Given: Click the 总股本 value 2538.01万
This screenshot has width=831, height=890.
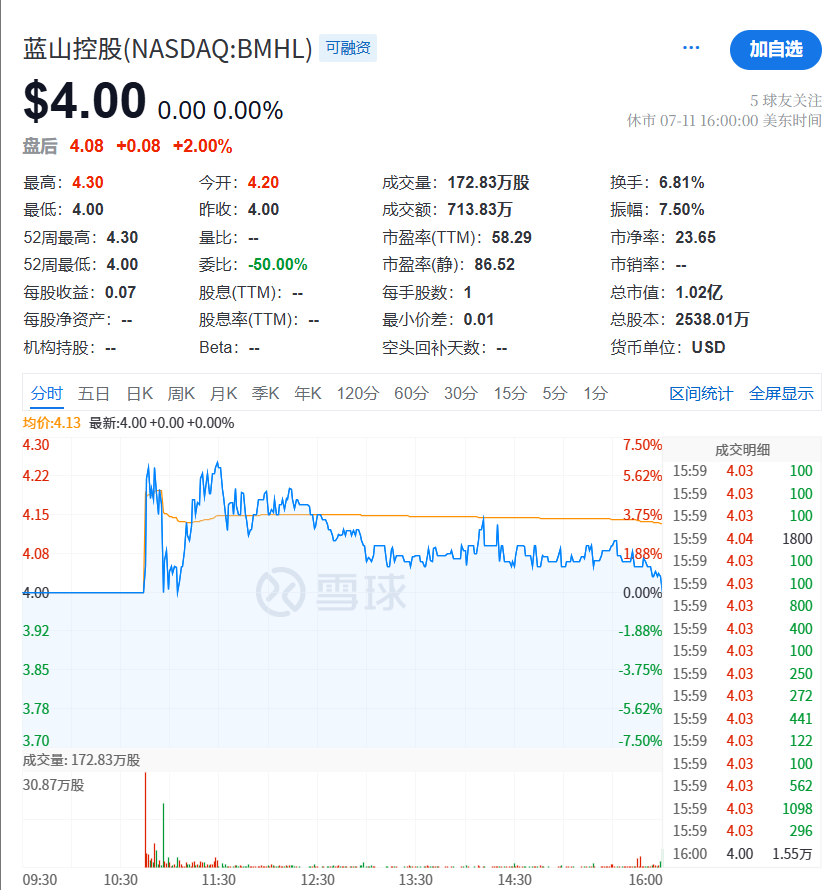Looking at the screenshot, I should (x=712, y=320).
